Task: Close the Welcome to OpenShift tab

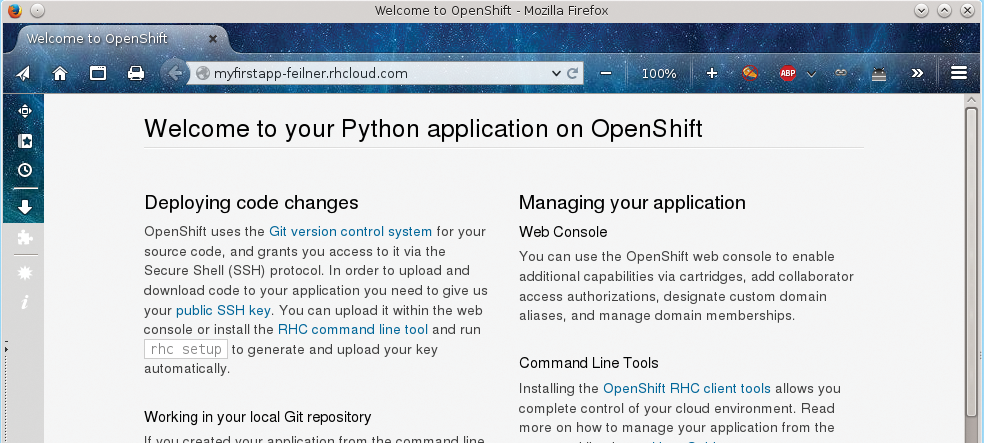Action: 213,39
